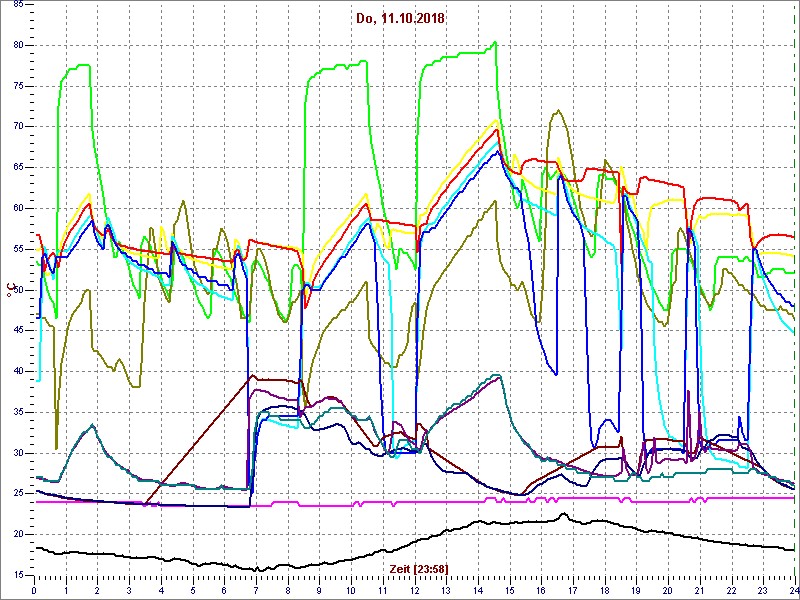
Task: Click hour 16 on the time axis
Action: click(x=541, y=588)
